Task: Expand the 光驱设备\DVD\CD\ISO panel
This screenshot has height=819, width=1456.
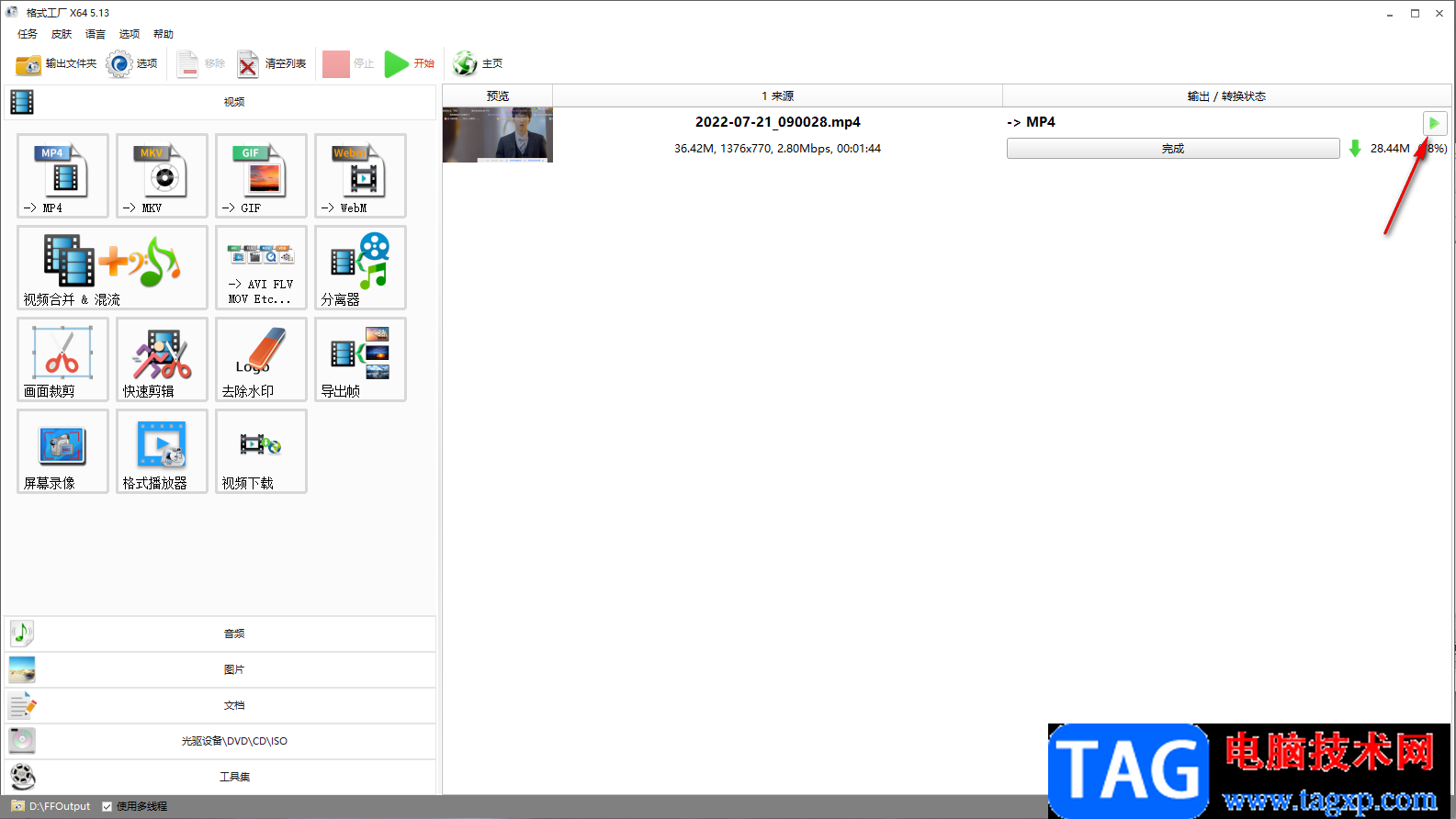Action: [x=220, y=741]
